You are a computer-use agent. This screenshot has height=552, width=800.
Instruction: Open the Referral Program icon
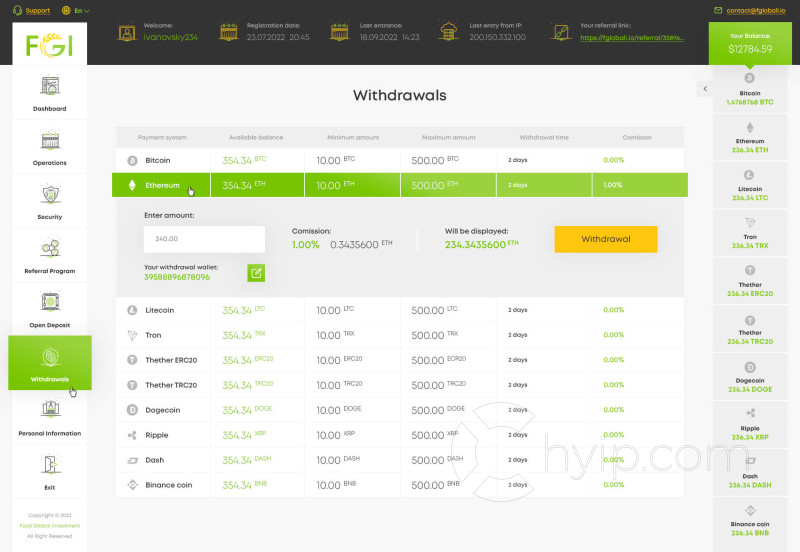pyautogui.click(x=50, y=248)
